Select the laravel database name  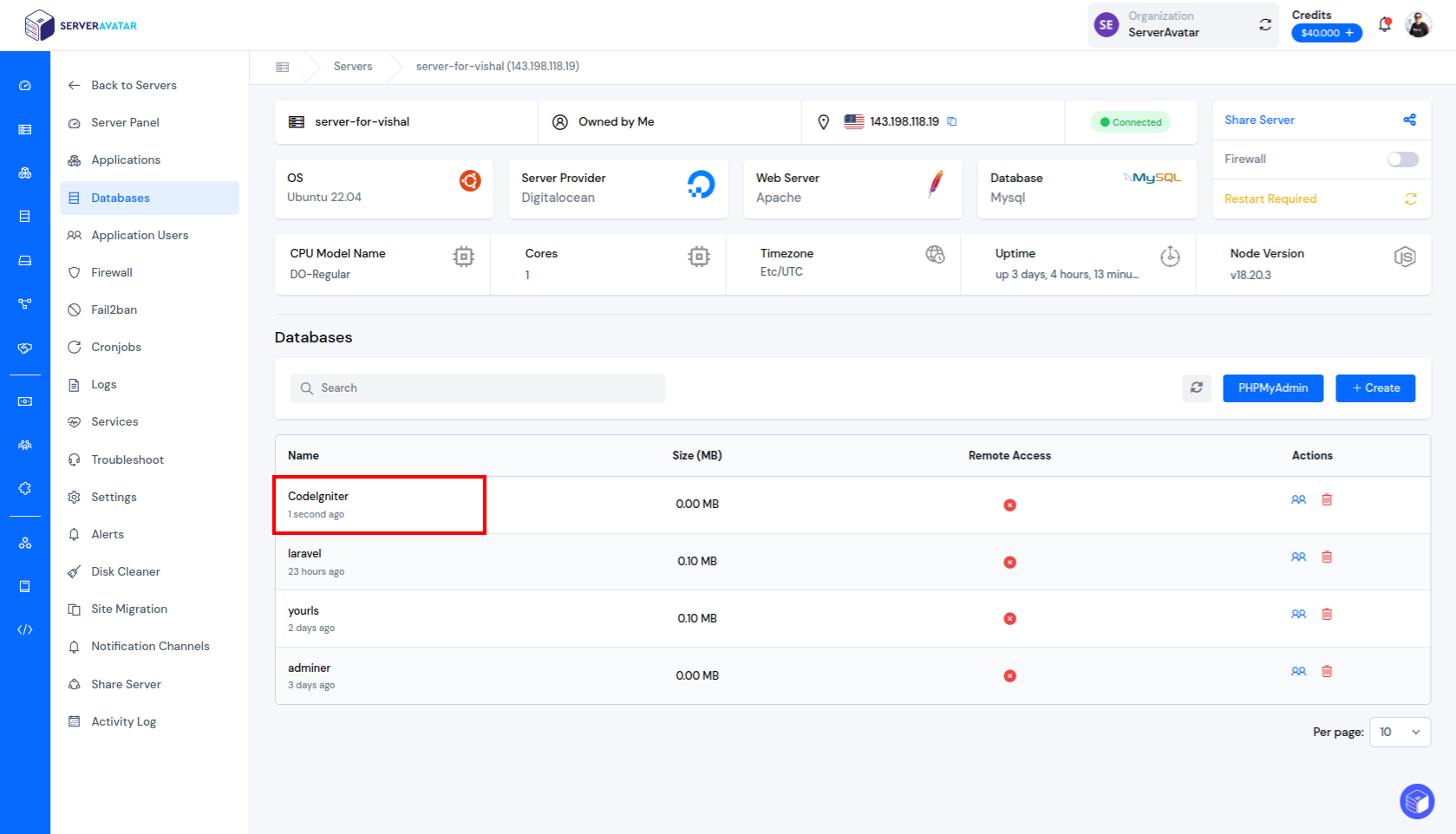coord(304,553)
